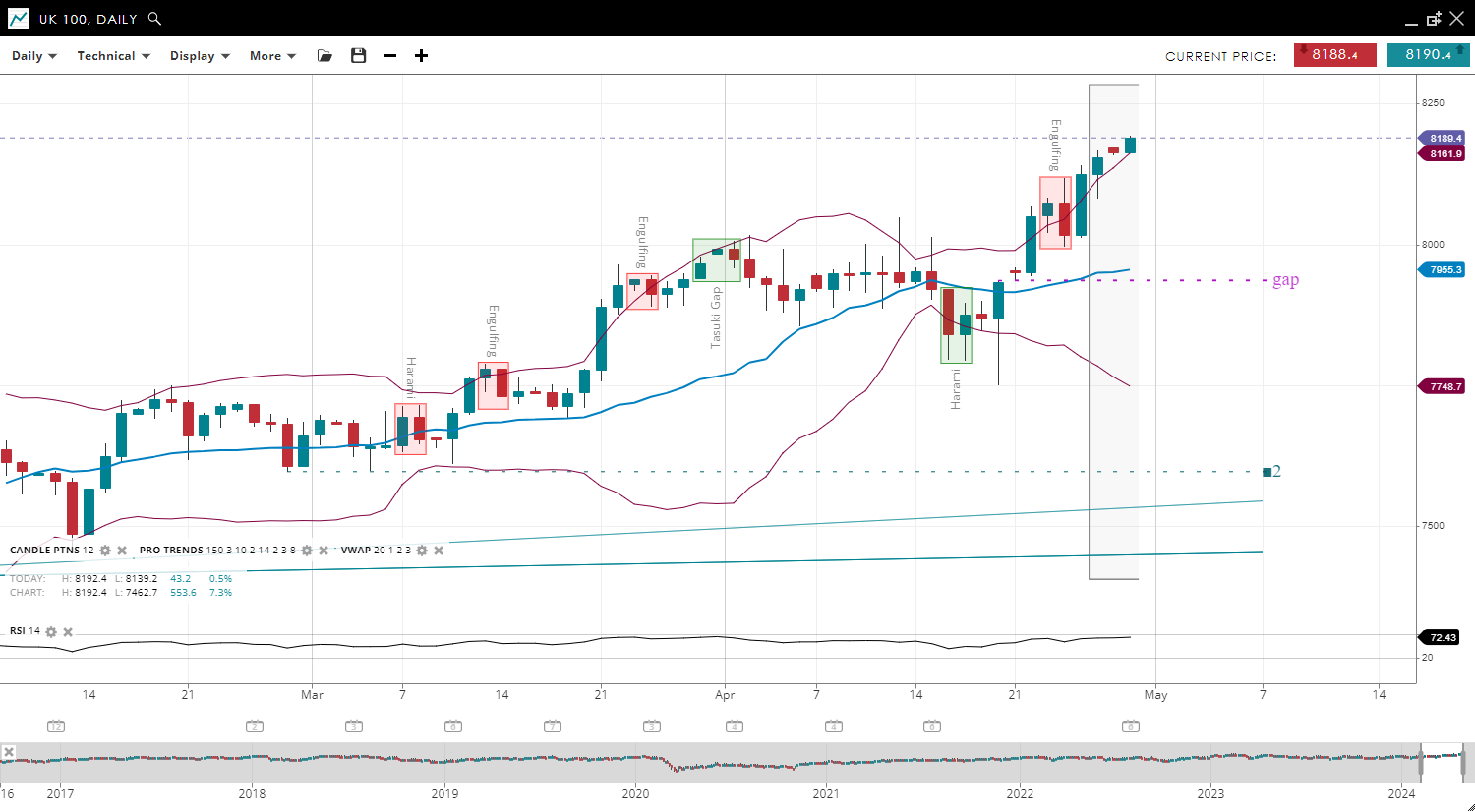Open RSI indicator settings gear

pos(51,631)
